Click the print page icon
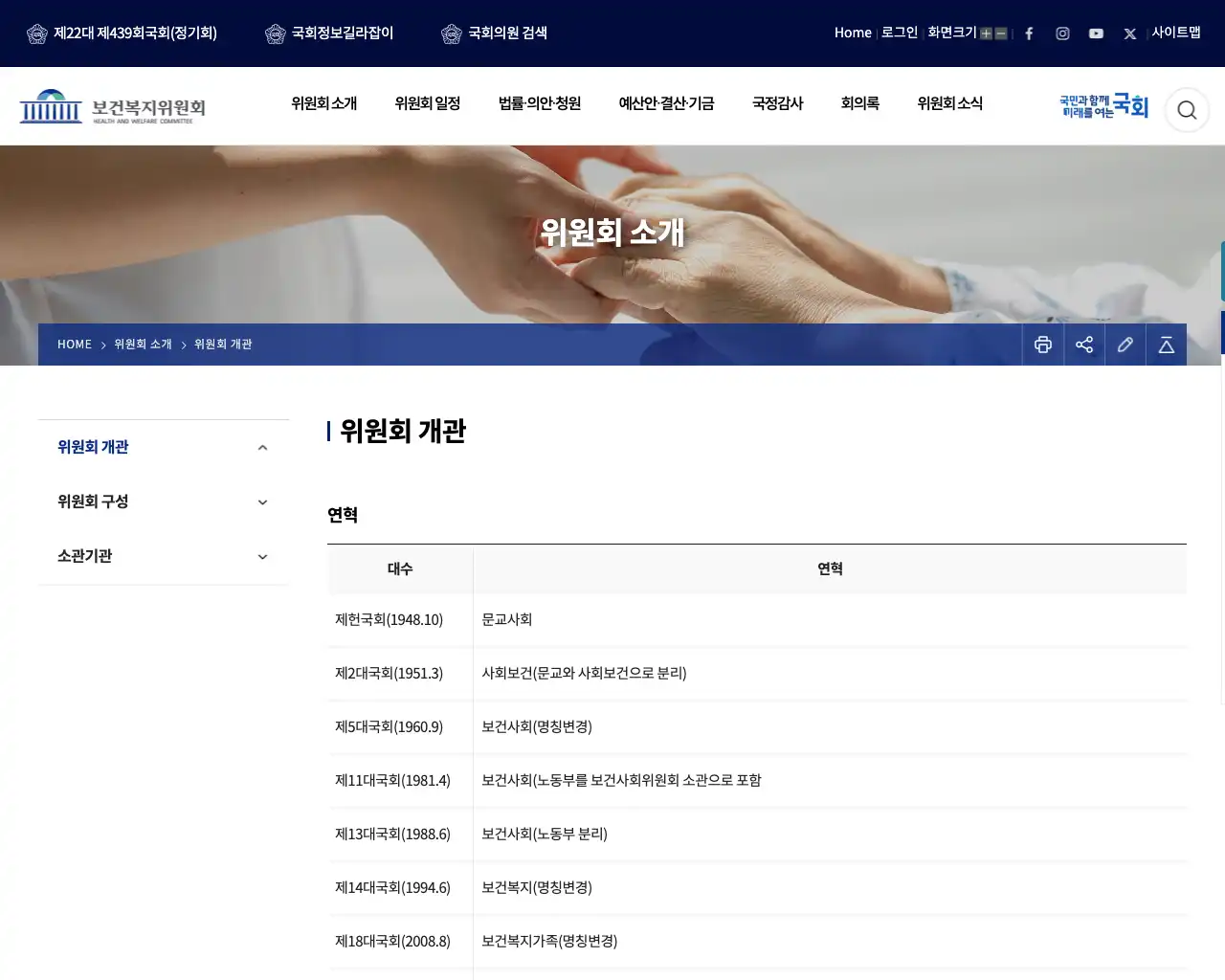This screenshot has height=980, width=1225. pyautogui.click(x=1043, y=345)
